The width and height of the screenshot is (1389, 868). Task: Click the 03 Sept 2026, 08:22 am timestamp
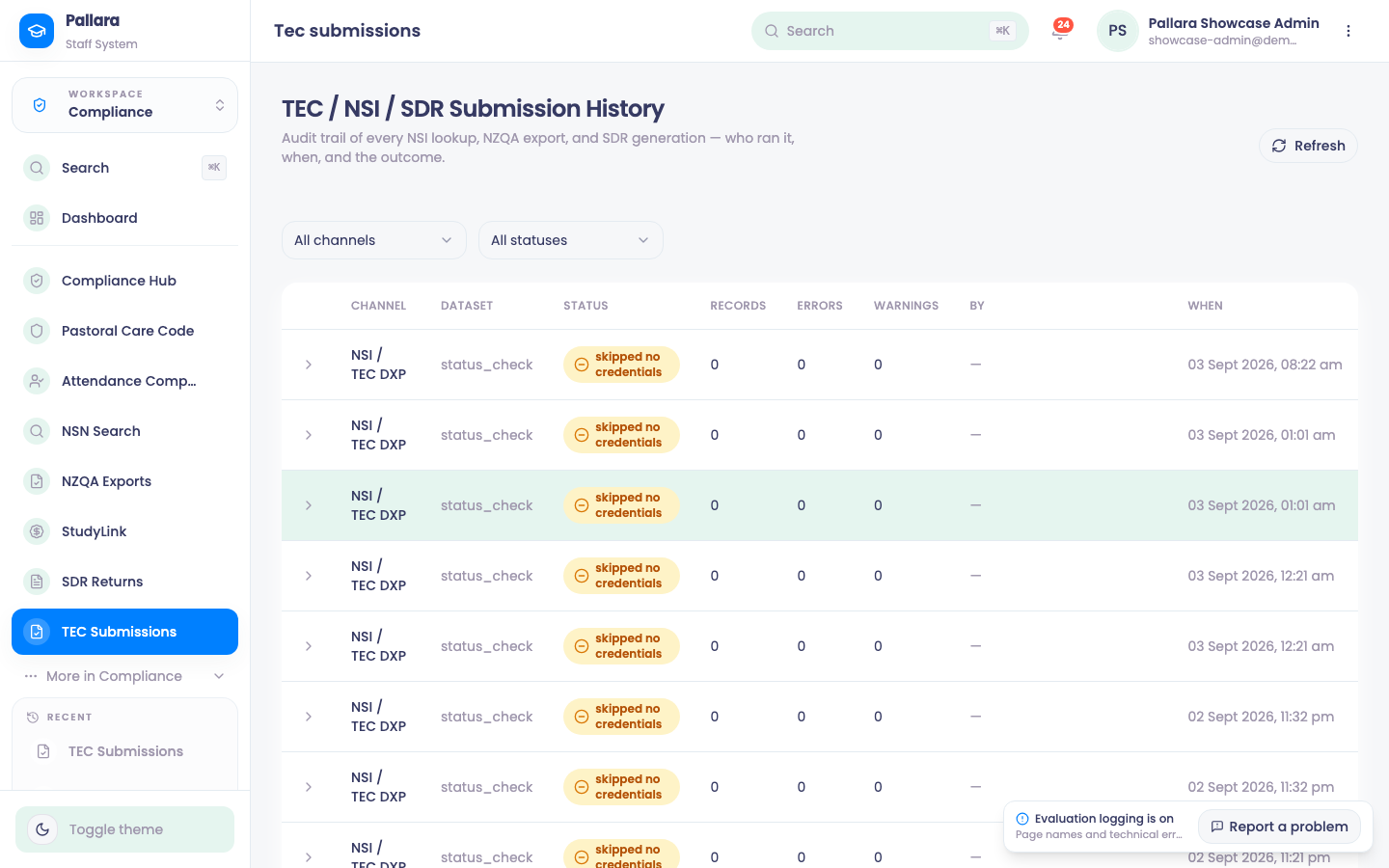[x=1265, y=365]
